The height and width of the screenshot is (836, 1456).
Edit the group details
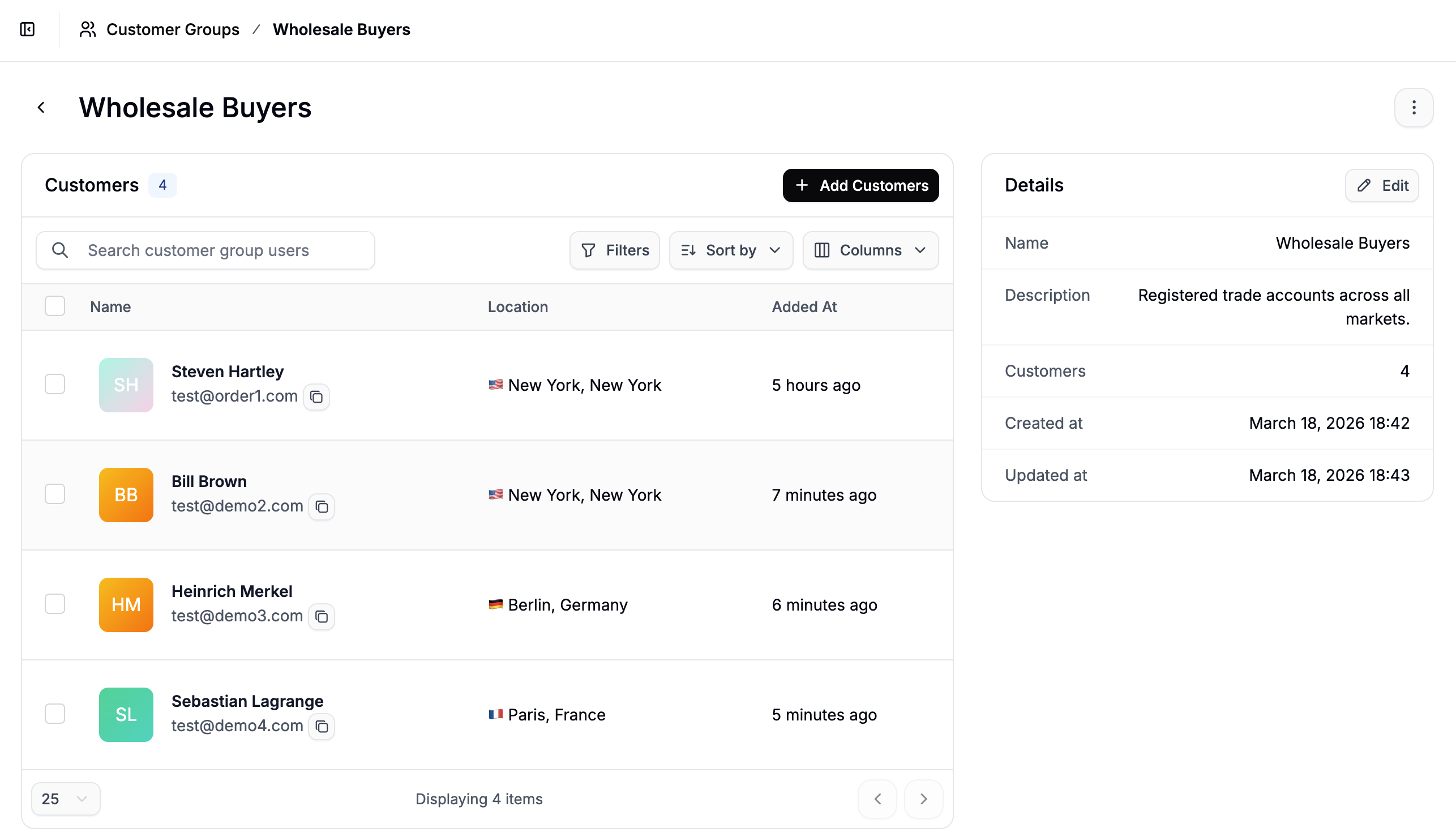[1381, 185]
